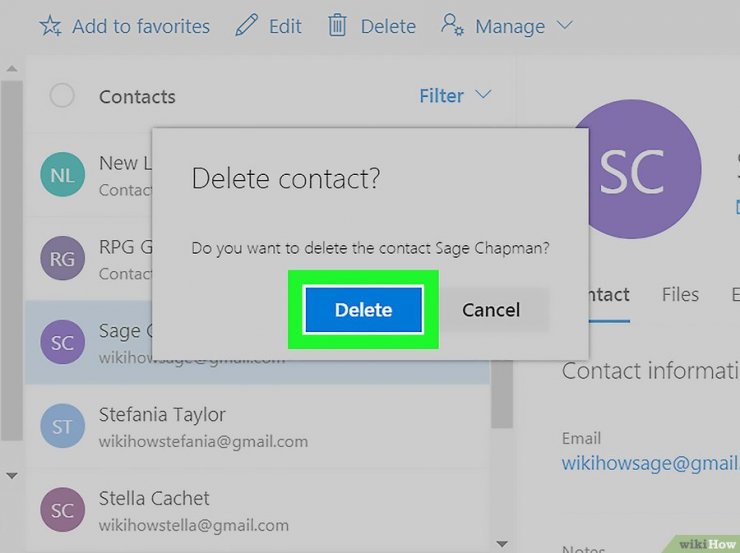
Task: Select the Stefania Taylor contact row
Action: point(257,426)
